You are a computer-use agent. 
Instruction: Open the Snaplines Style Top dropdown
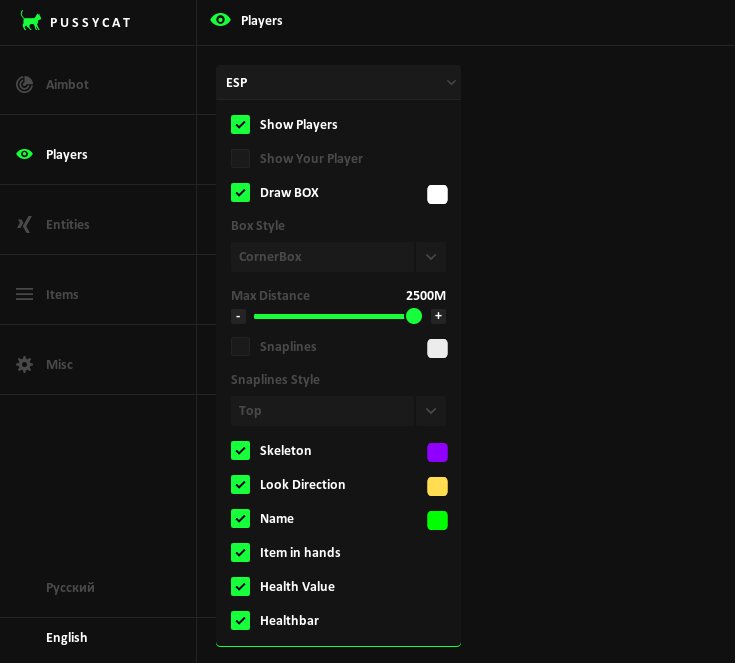[x=338, y=411]
